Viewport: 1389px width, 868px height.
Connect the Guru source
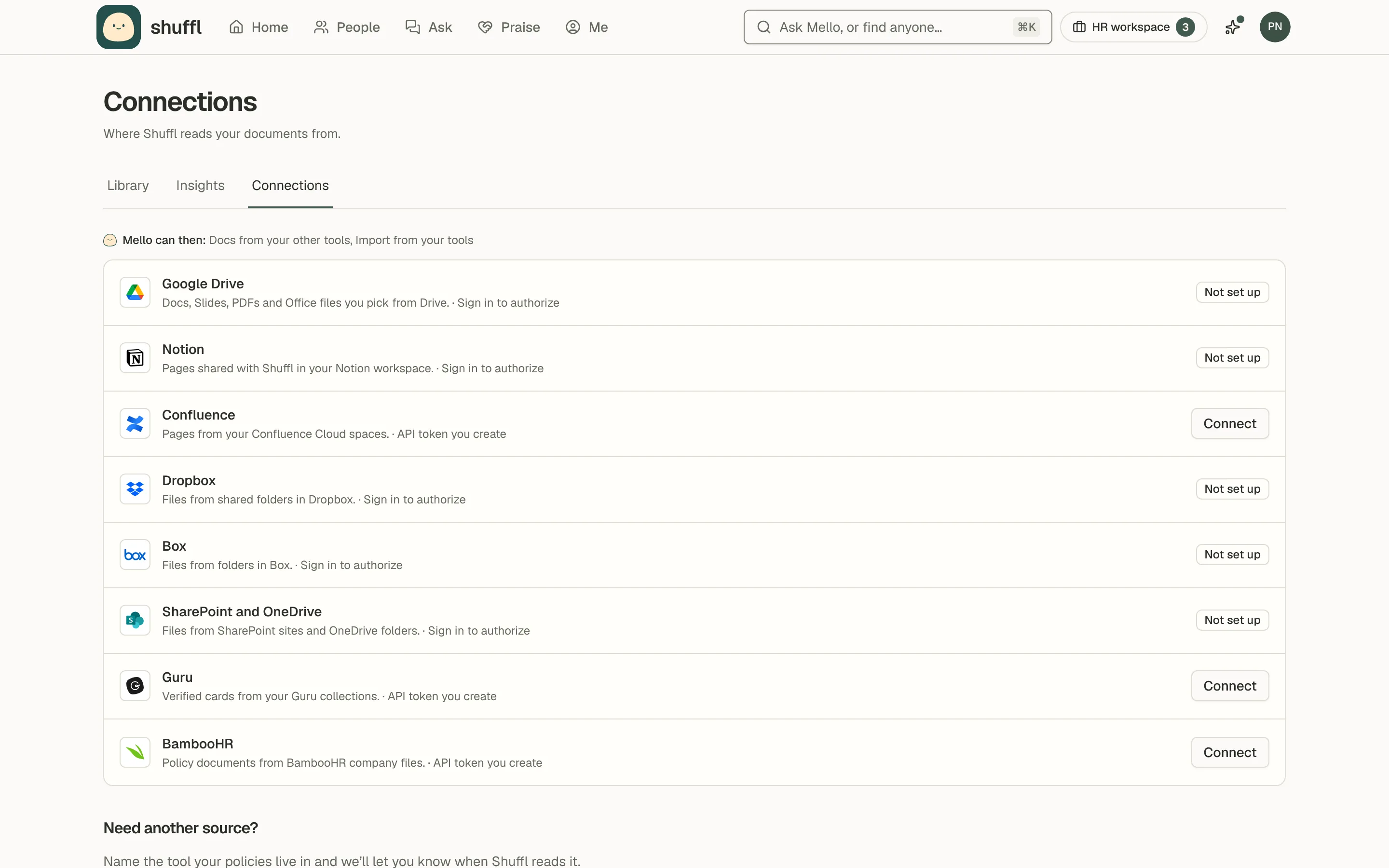tap(1229, 686)
